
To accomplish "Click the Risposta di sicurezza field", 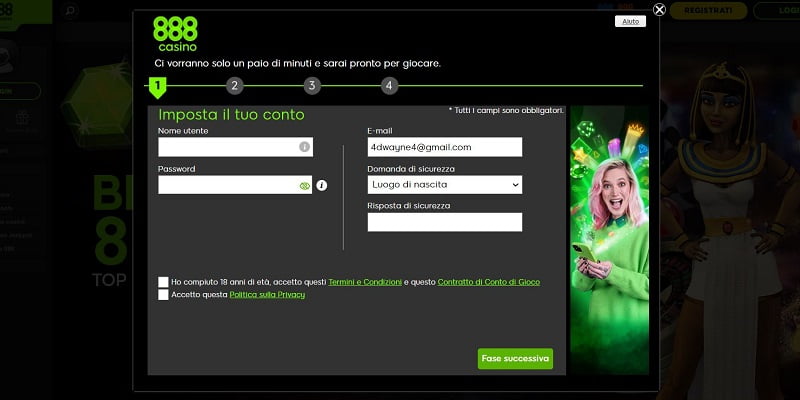I will point(445,222).
